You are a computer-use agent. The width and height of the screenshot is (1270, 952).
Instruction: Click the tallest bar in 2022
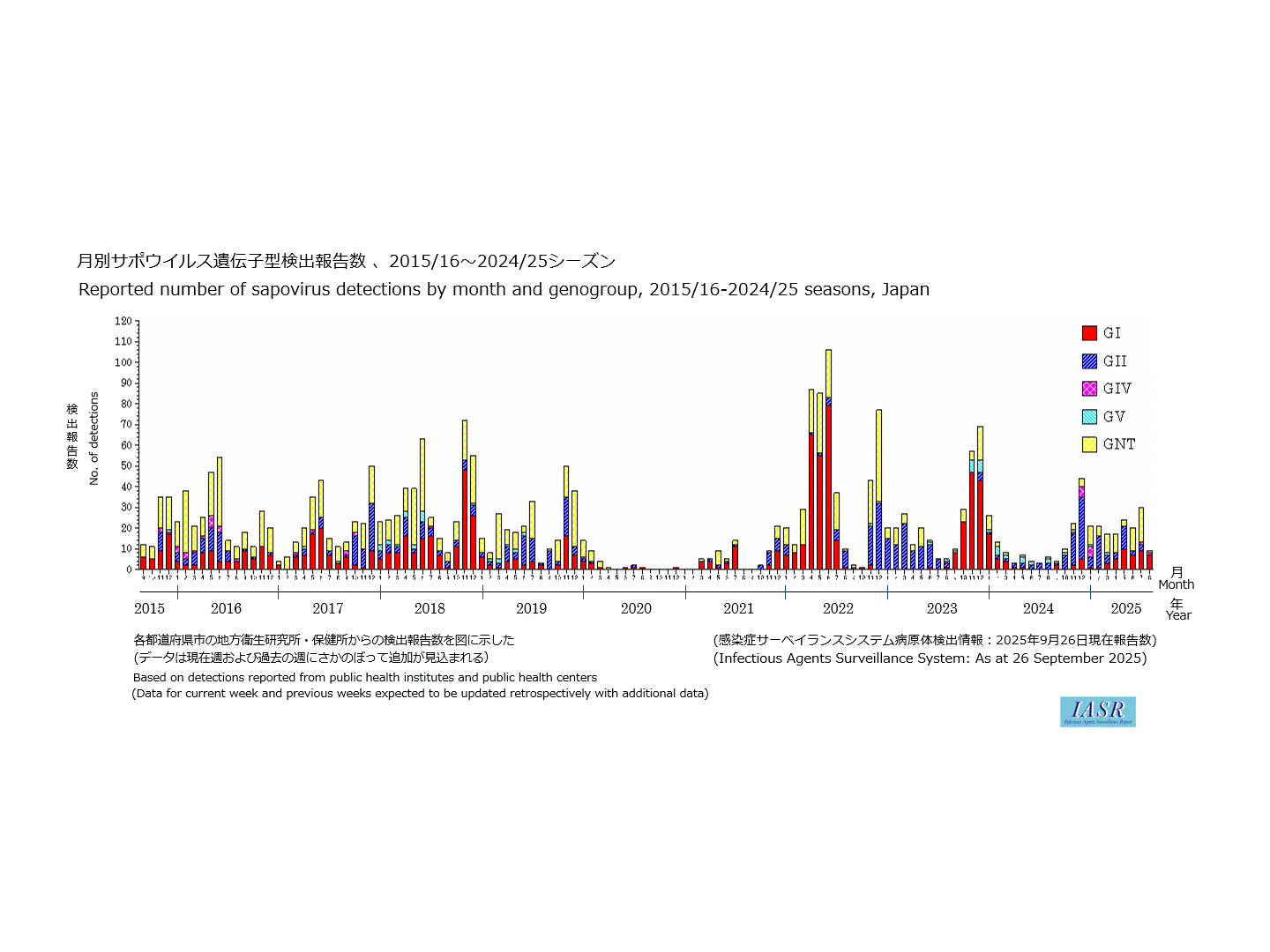828,458
